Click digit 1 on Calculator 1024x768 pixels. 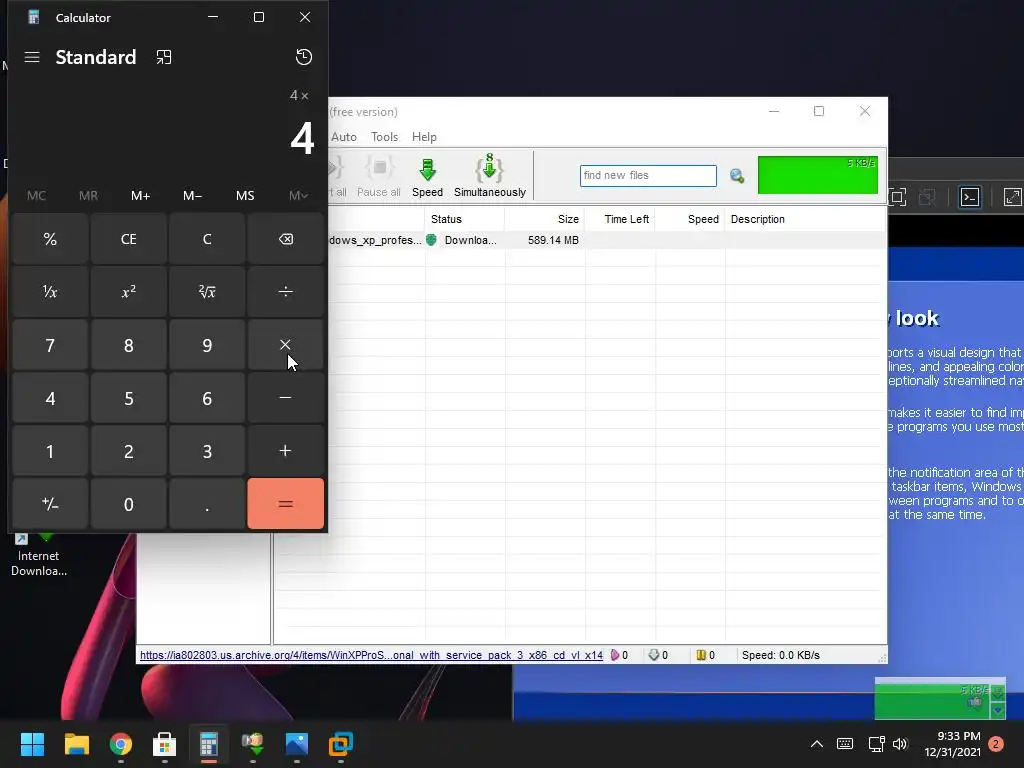(50, 451)
